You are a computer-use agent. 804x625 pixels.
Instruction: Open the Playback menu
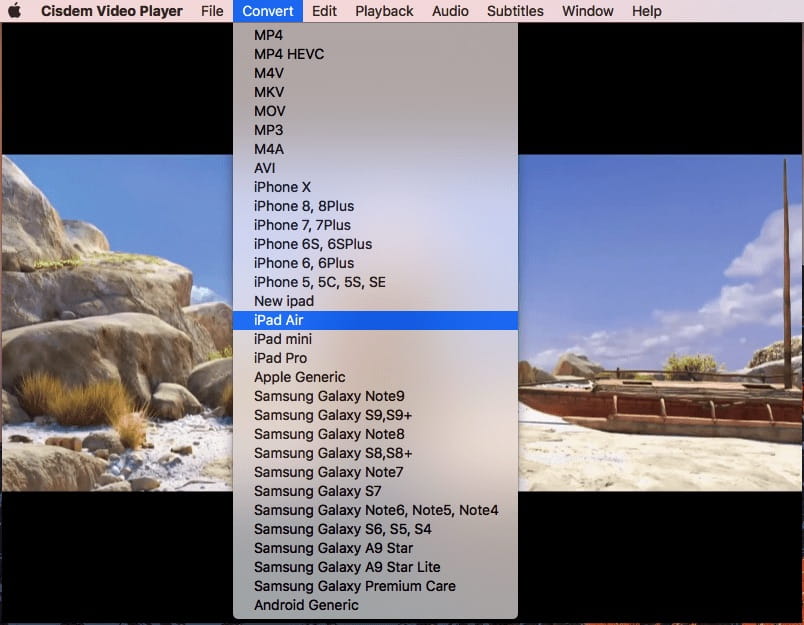pos(384,11)
